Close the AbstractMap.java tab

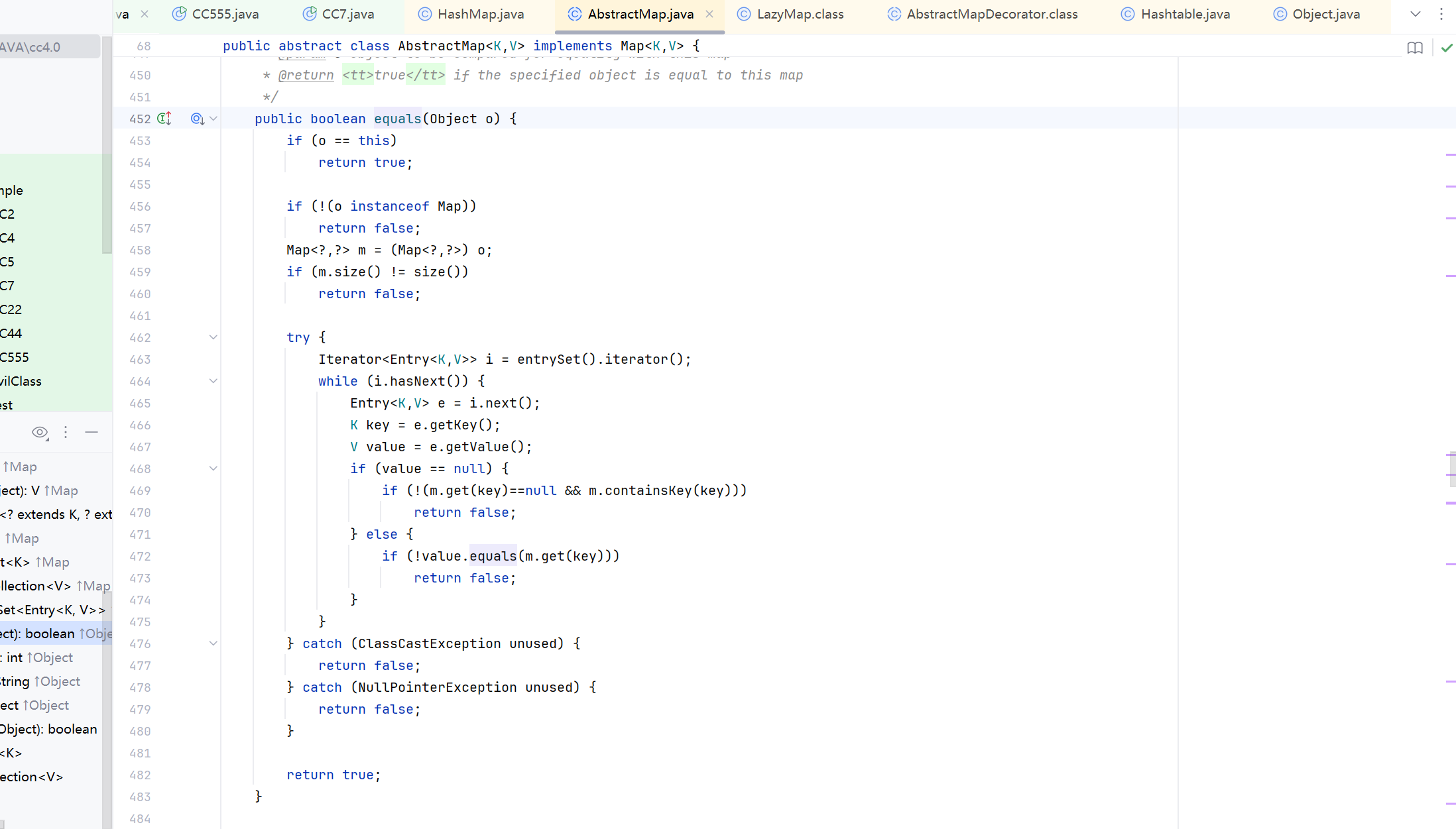[709, 14]
